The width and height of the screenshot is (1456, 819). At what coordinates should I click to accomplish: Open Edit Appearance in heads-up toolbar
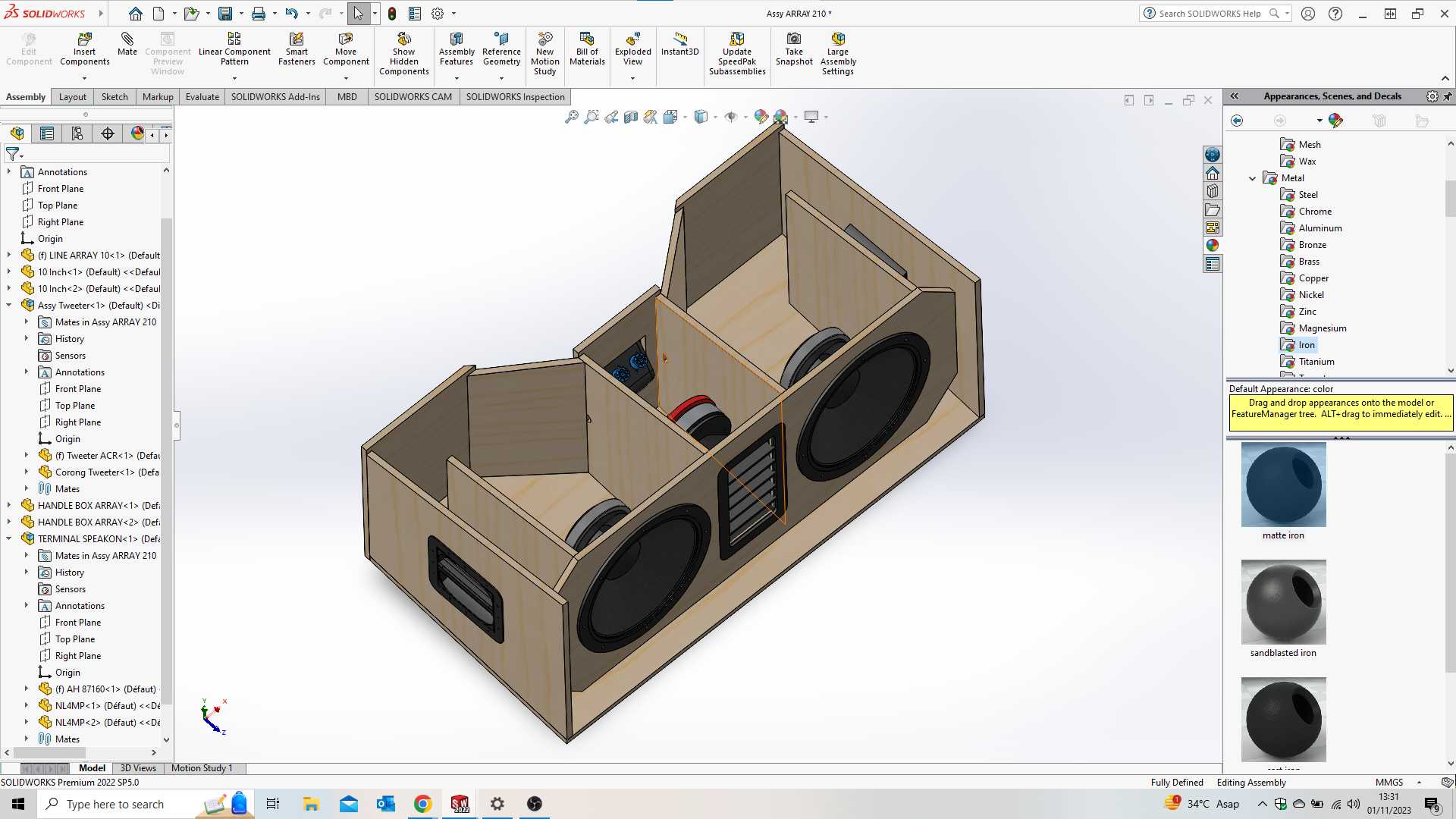point(761,117)
